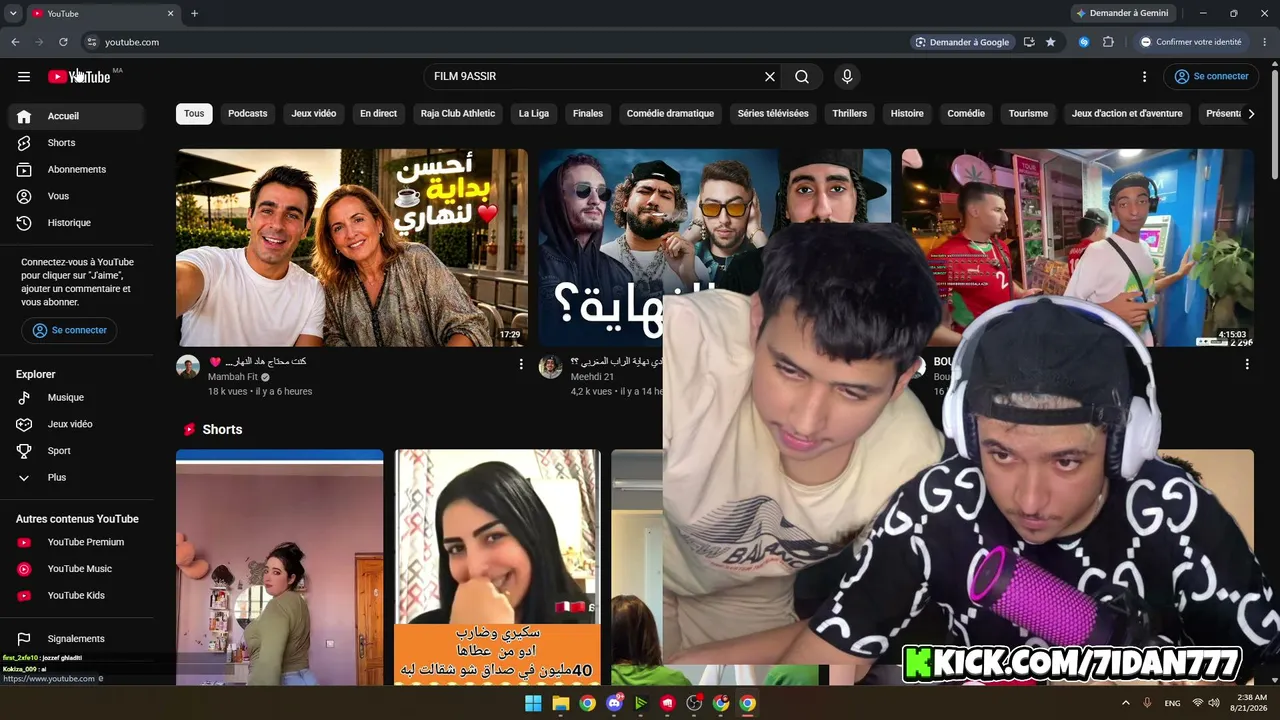Select the Séries télévisées chip
1280x720 pixels.
[773, 114]
